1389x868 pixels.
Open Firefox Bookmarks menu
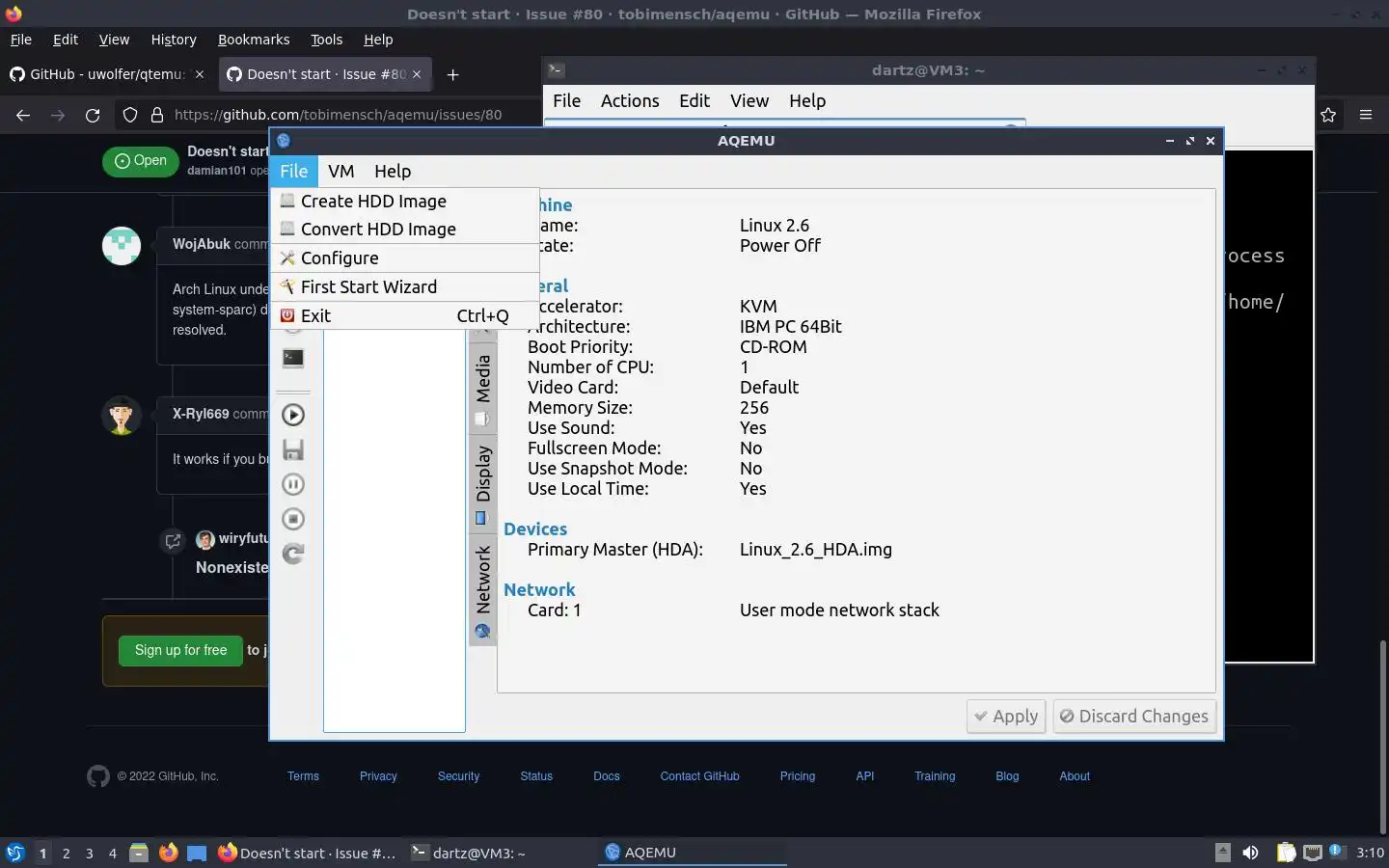254,40
